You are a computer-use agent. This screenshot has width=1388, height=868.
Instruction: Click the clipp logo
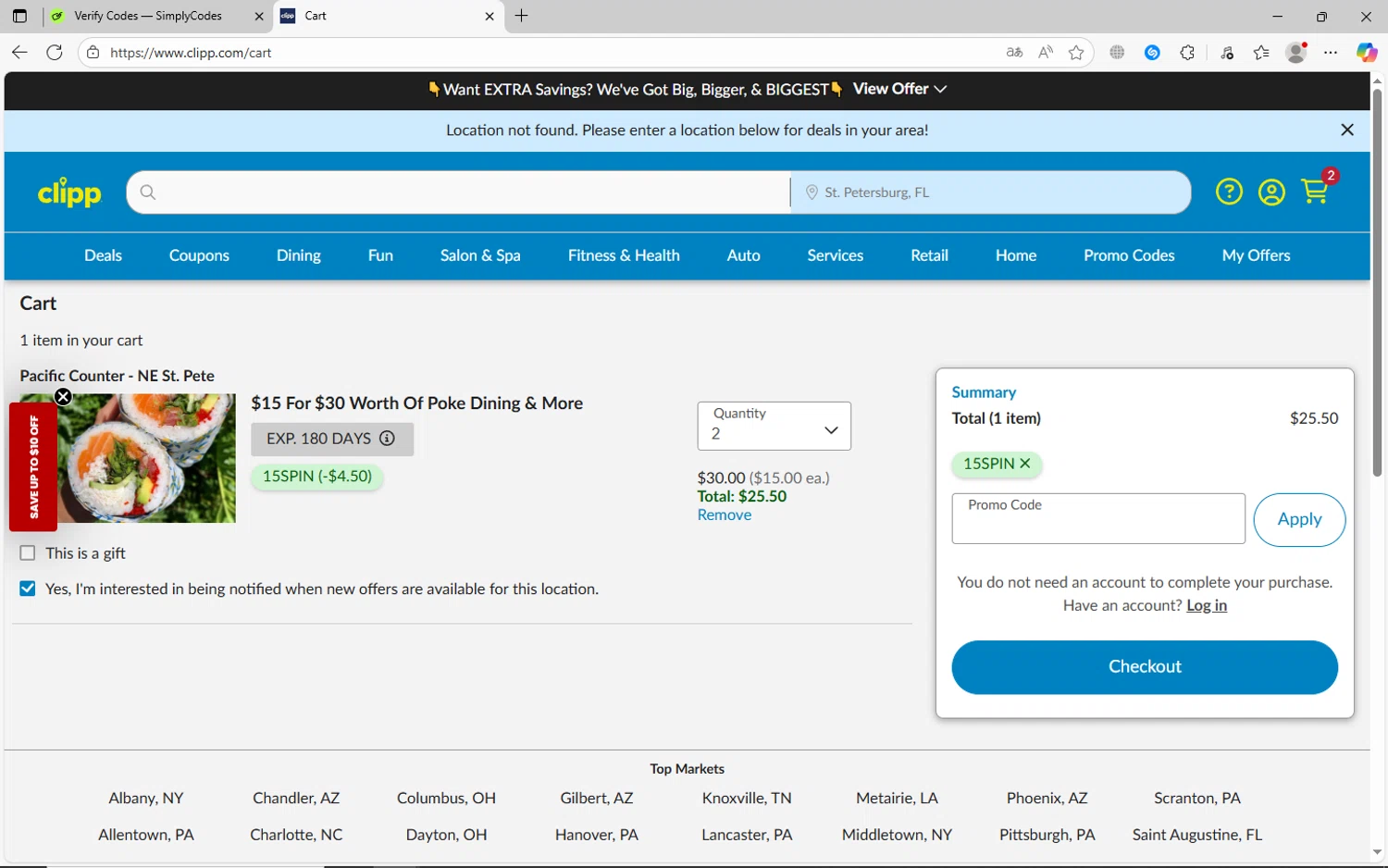[x=69, y=192]
